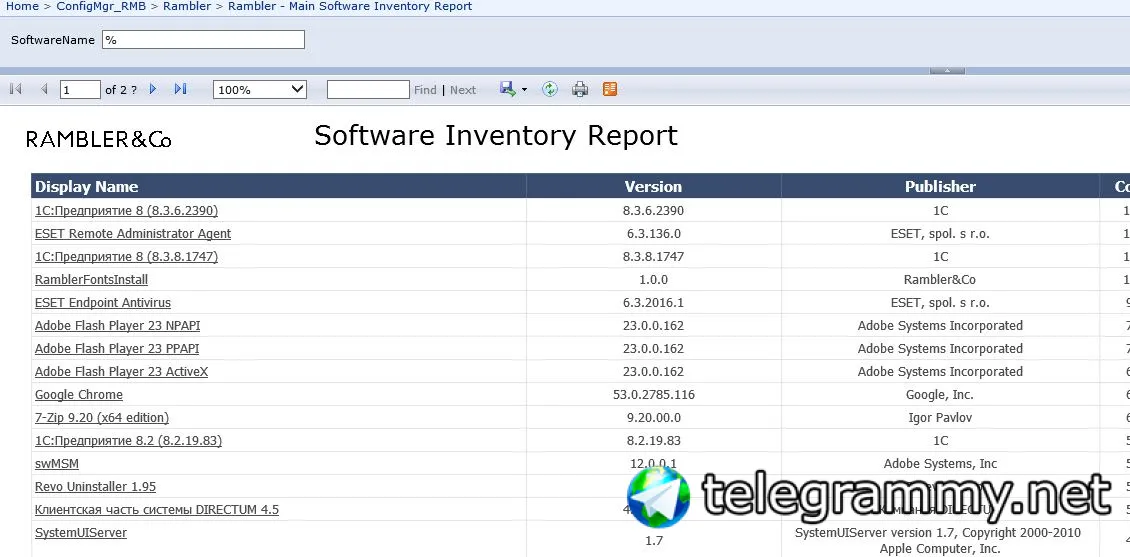The width and height of the screenshot is (1130, 557).
Task: Open ESET Remote Administrator Agent link
Action: [133, 233]
